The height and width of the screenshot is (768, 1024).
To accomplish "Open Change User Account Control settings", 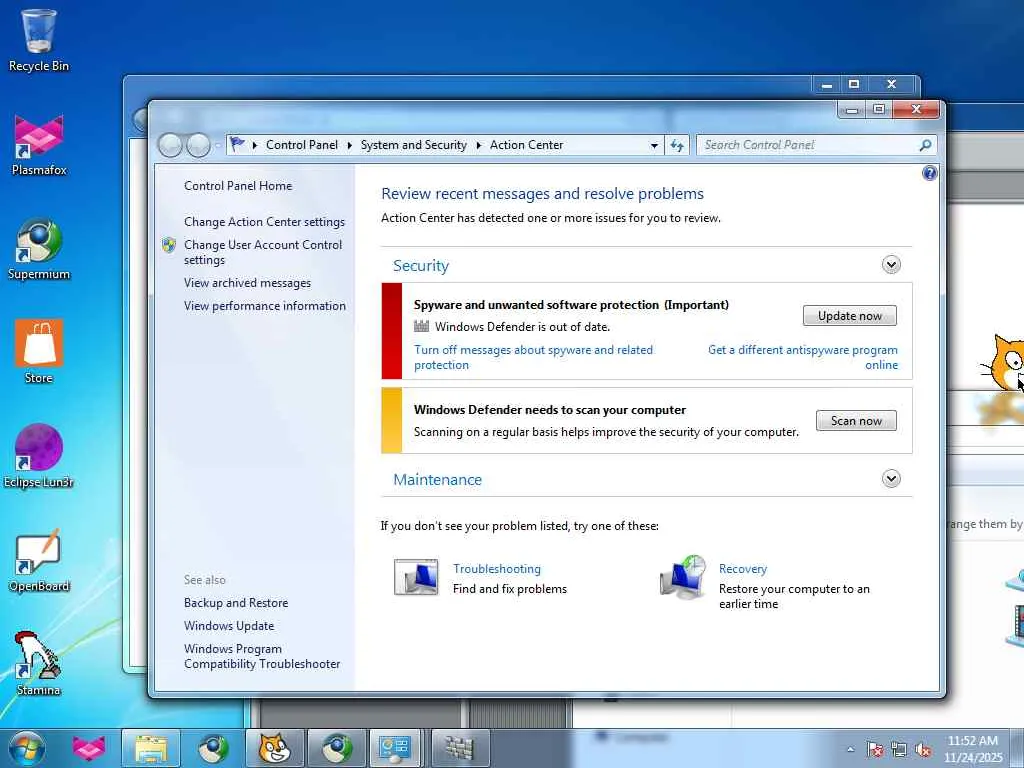I will pyautogui.click(x=263, y=252).
